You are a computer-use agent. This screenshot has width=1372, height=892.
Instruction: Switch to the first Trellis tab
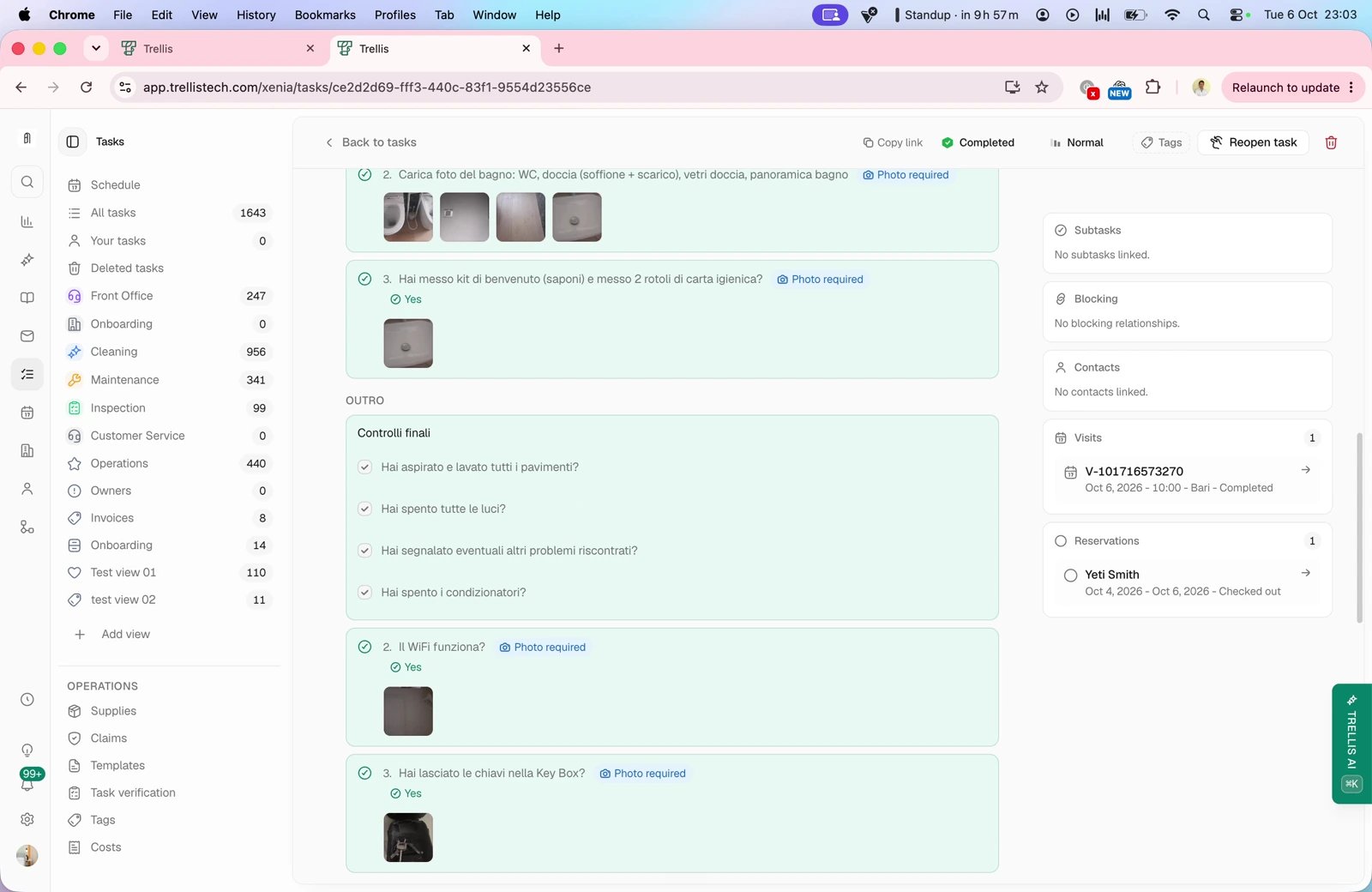(218, 48)
